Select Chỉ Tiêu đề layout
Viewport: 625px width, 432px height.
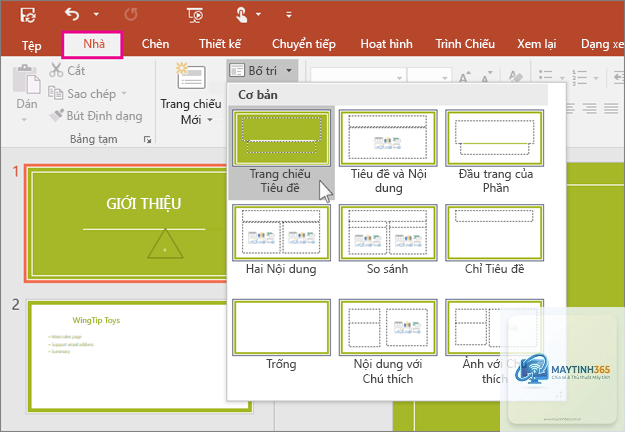[x=495, y=240]
